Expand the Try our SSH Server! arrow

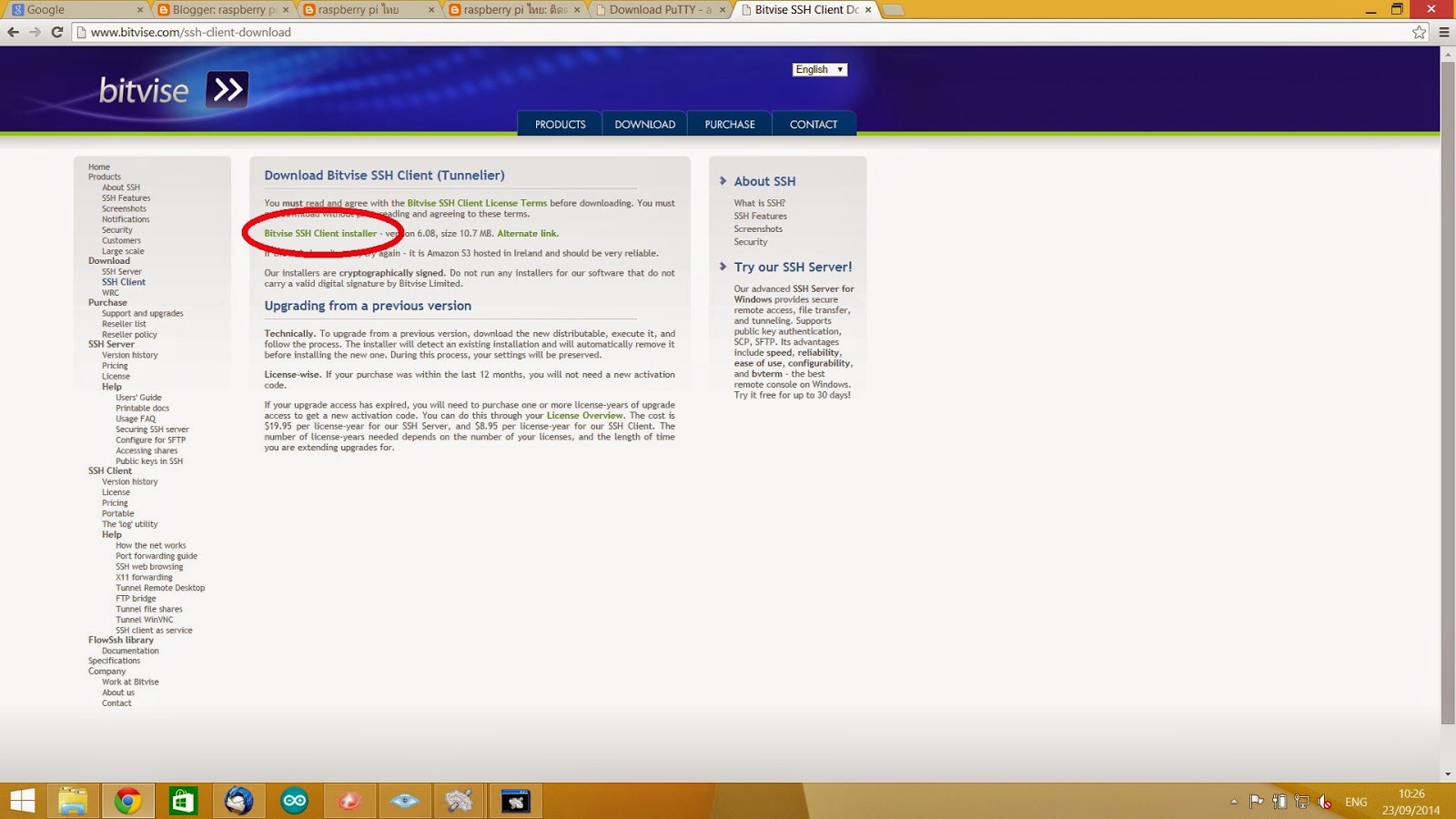(x=723, y=267)
